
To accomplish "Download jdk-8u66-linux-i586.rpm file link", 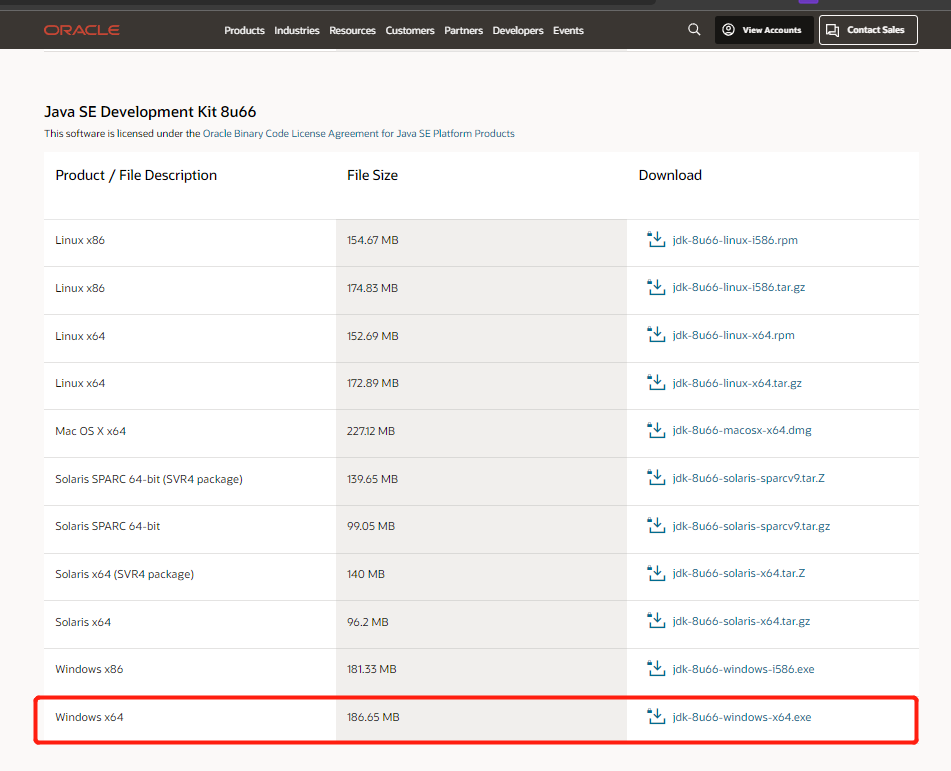I will pos(735,240).
